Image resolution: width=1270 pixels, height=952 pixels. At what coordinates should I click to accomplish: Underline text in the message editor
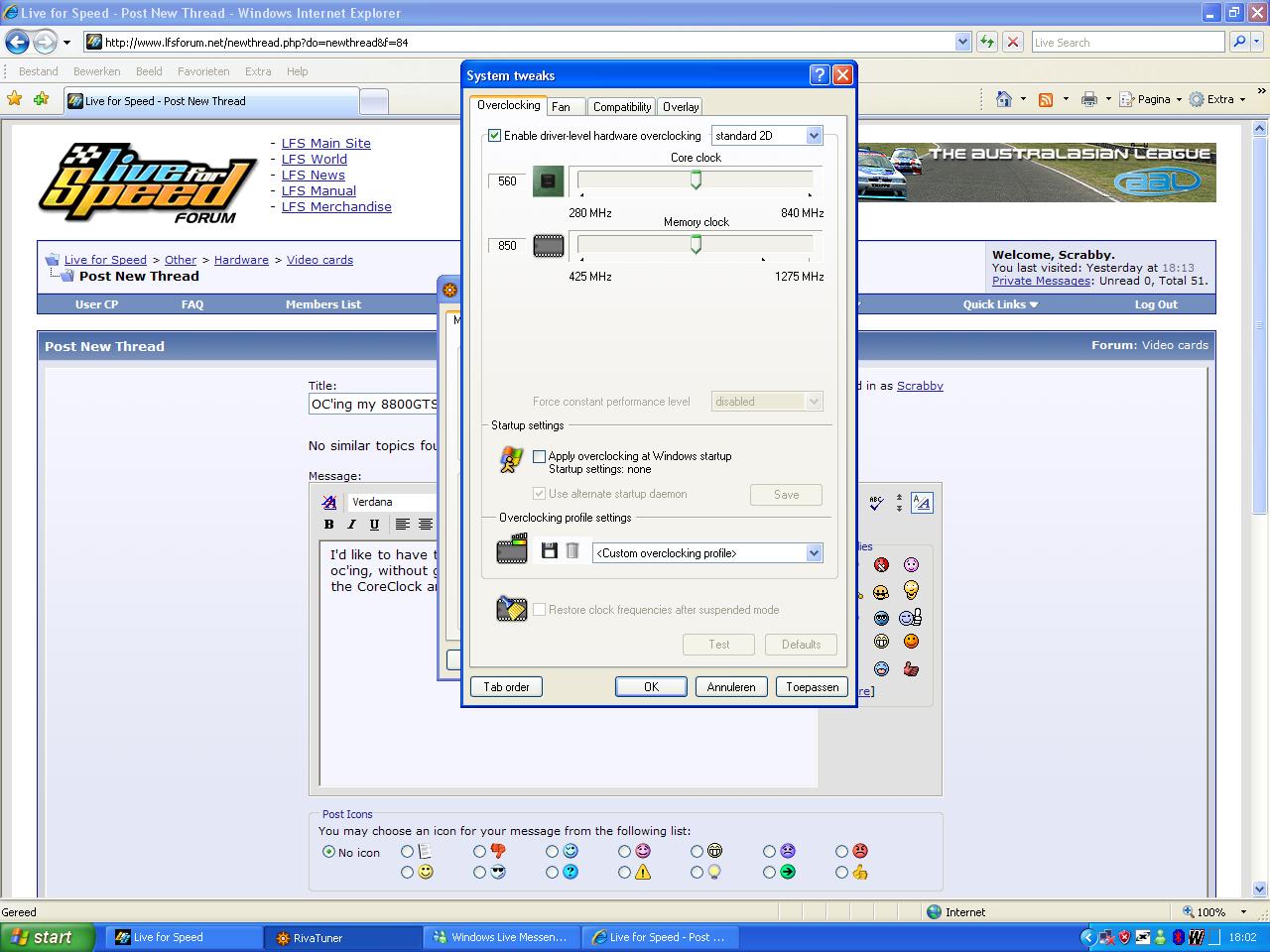pos(374,525)
